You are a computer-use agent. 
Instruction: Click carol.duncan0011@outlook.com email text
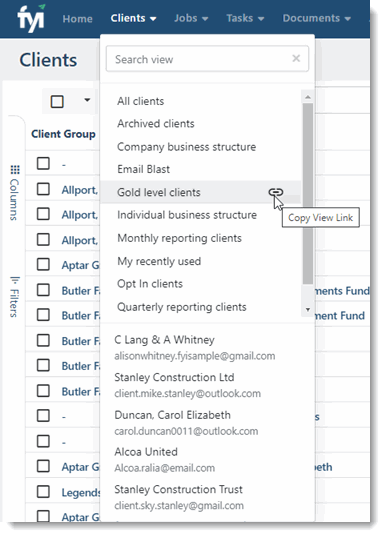(x=186, y=431)
